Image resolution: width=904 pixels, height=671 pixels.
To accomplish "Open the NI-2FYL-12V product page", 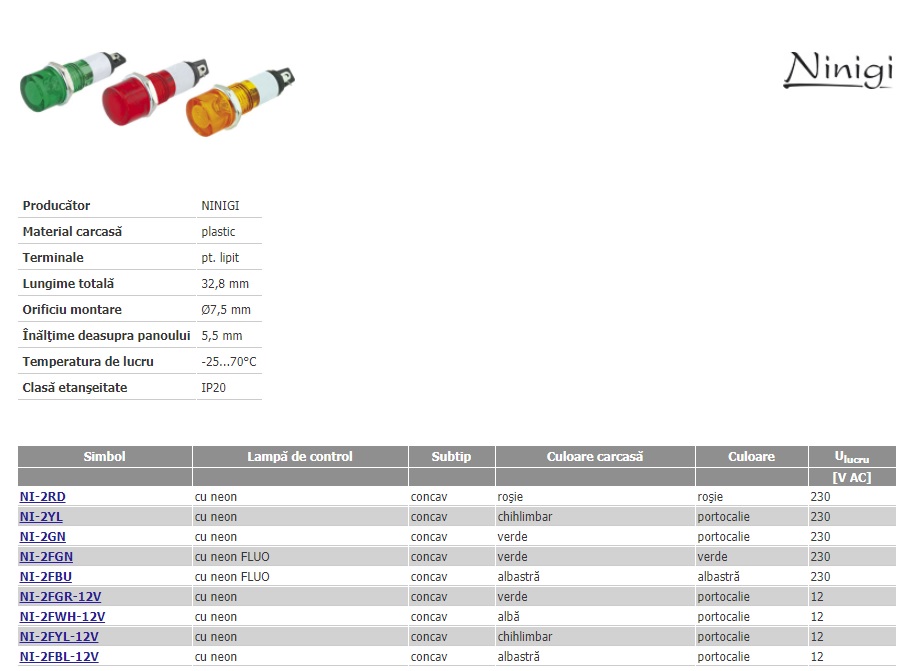I will tap(59, 637).
